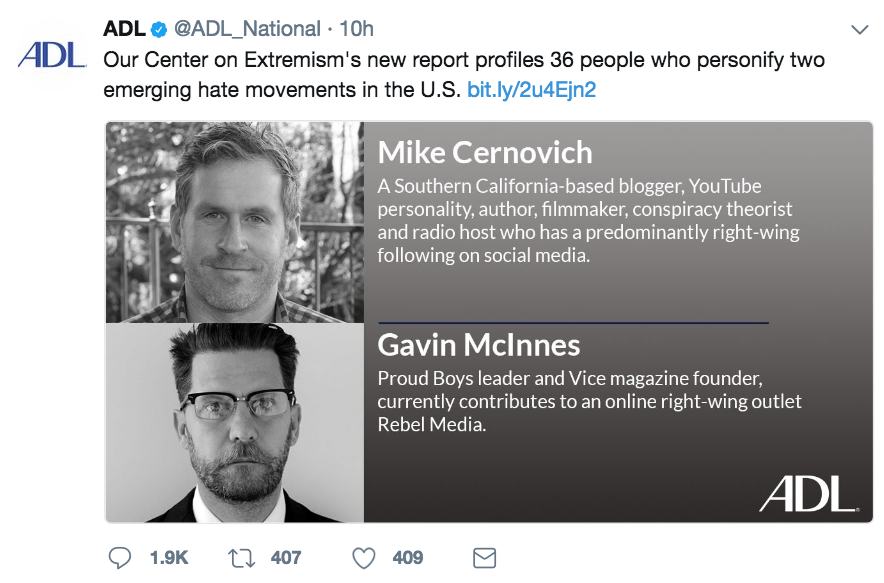
Task: Click the tweet text about Center on Extremism
Action: click(x=464, y=60)
